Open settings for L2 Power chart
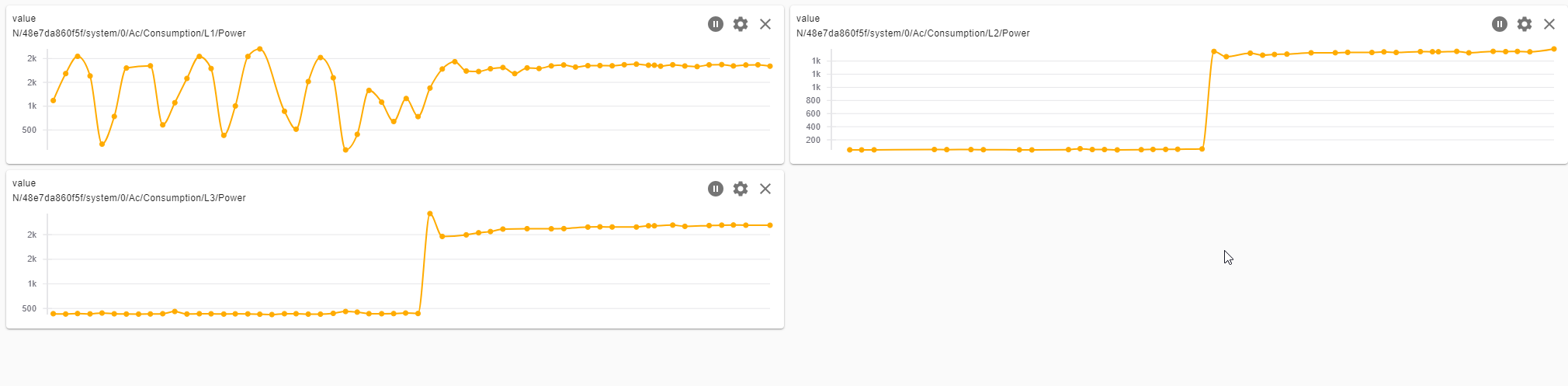 (1525, 24)
